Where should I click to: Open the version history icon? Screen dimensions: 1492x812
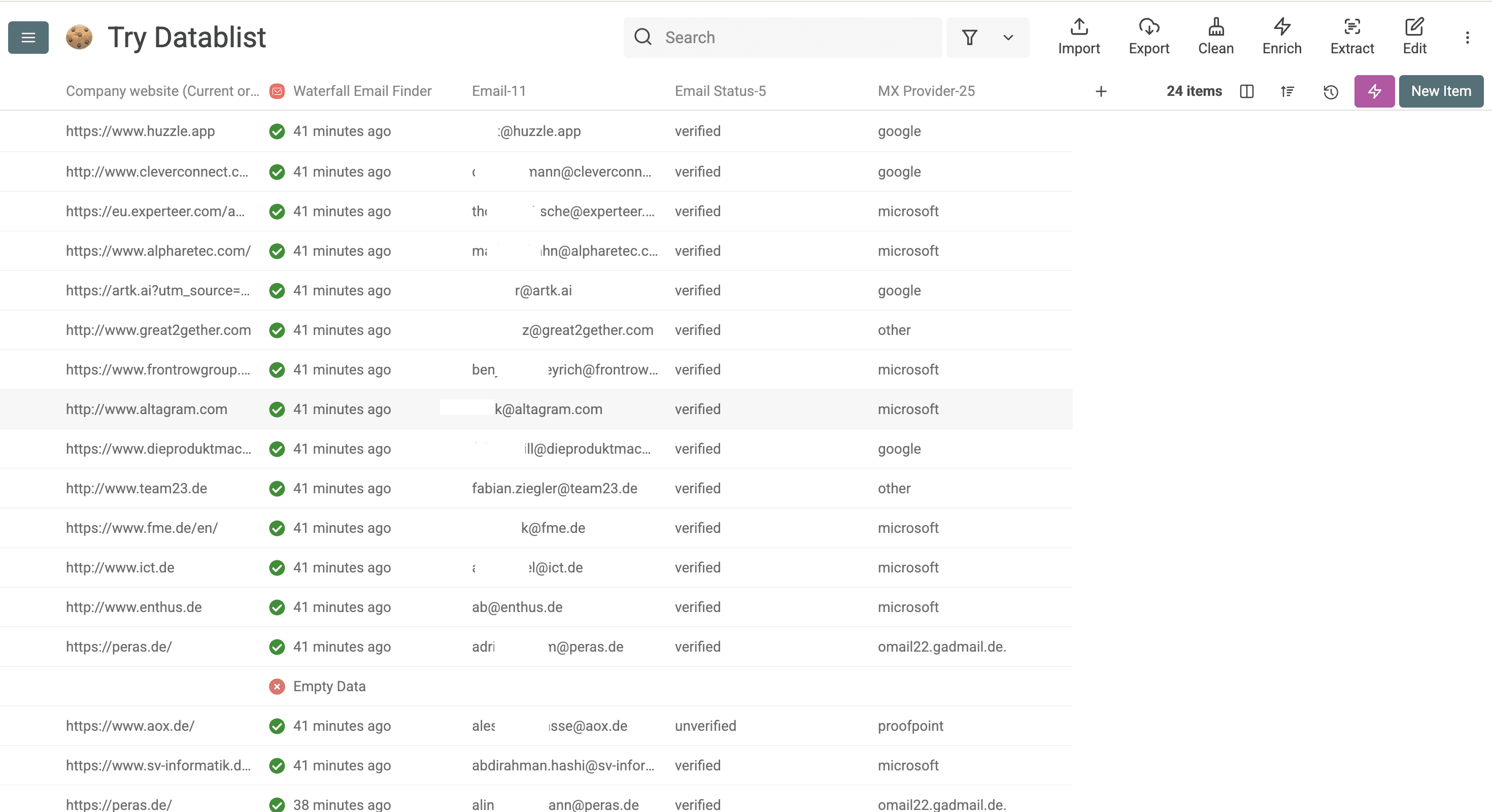[1331, 91]
